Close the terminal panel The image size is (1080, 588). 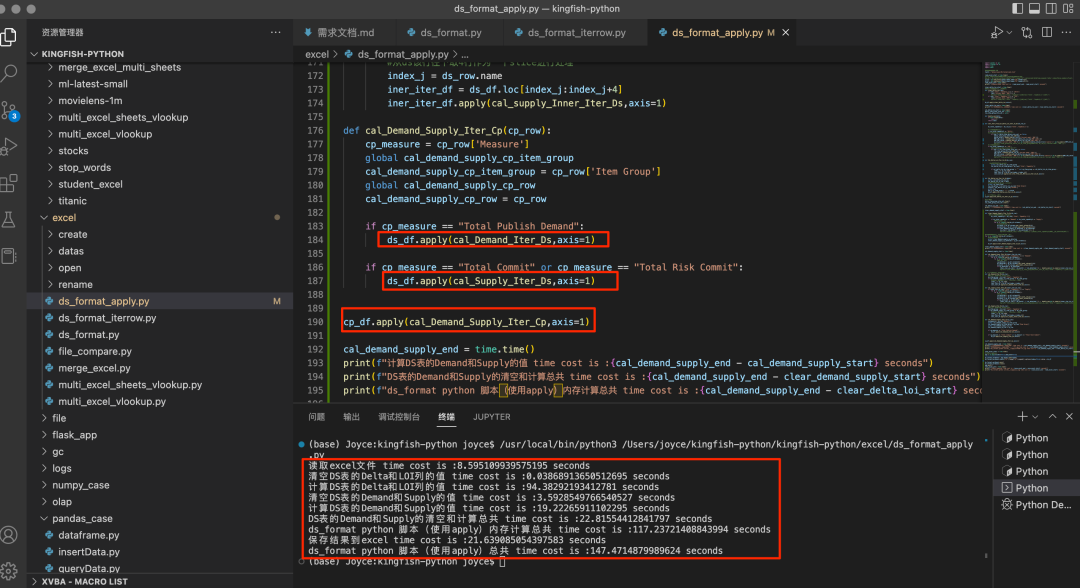[1069, 417]
